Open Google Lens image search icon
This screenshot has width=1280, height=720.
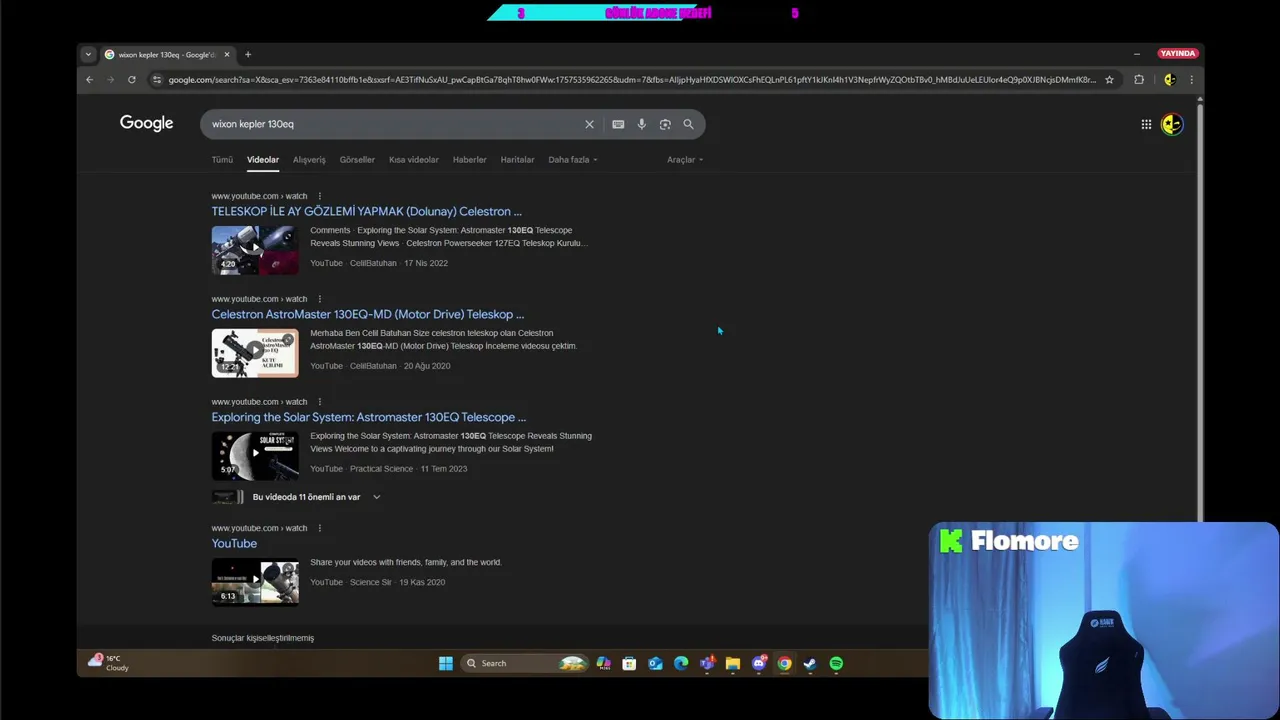pos(665,124)
